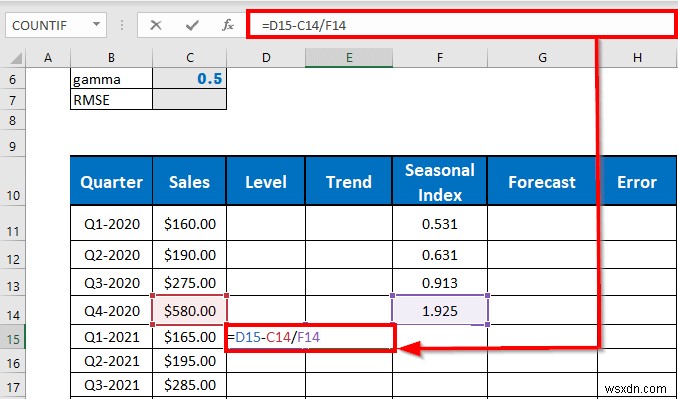Click inside the formula bar text
678x399 pixels.
click(x=304, y=26)
